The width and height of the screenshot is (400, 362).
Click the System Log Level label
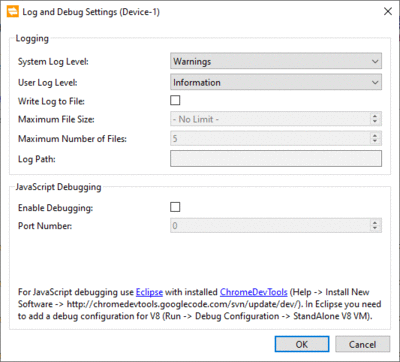point(53,62)
